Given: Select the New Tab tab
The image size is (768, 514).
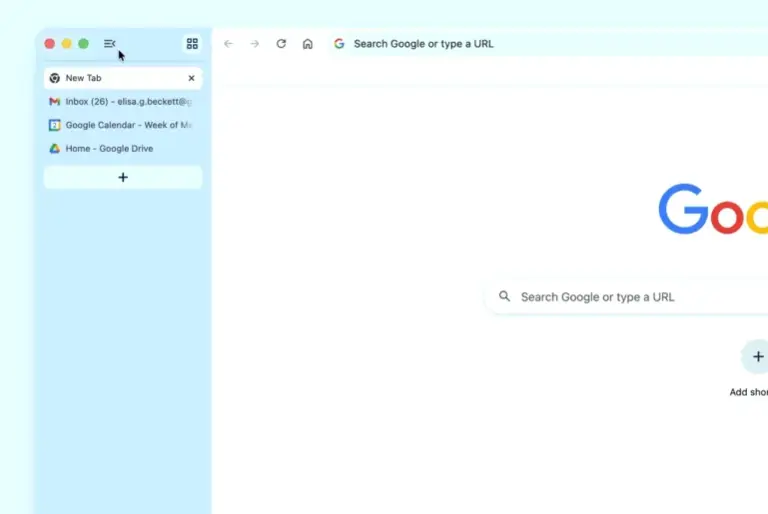Looking at the screenshot, I should tap(123, 78).
